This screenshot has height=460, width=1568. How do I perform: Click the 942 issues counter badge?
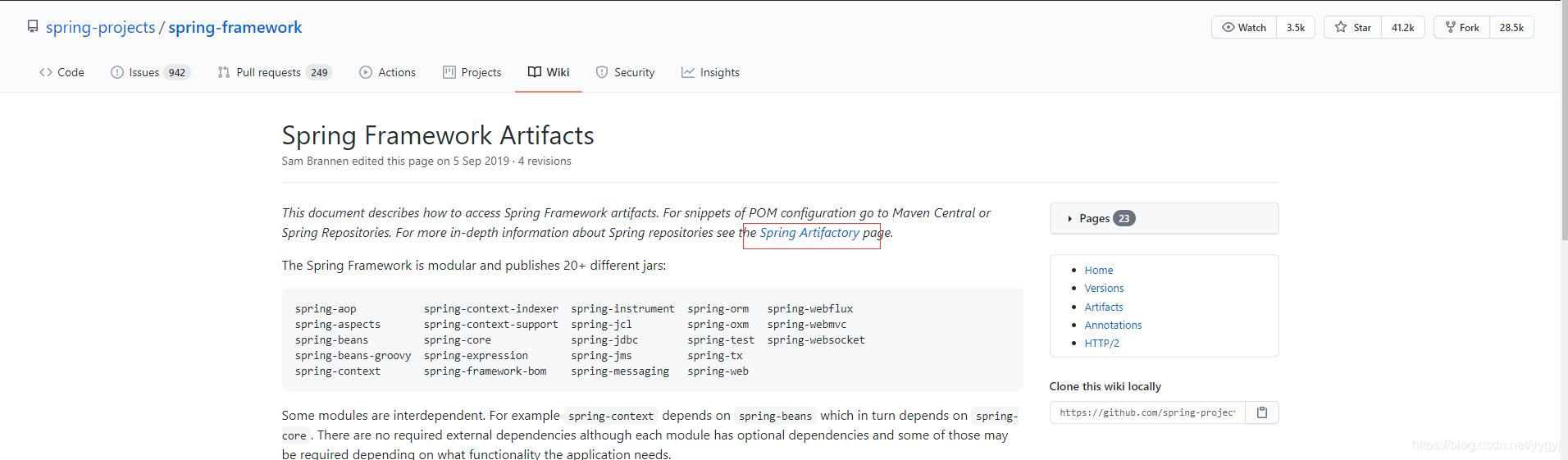click(177, 72)
